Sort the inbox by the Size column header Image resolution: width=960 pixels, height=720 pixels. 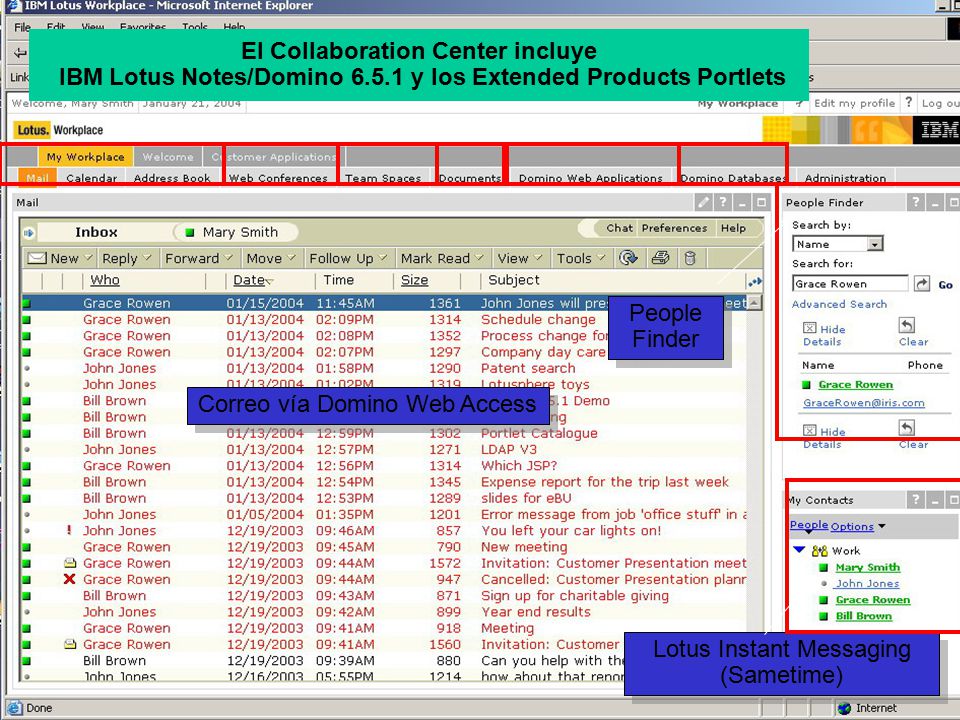click(x=414, y=280)
